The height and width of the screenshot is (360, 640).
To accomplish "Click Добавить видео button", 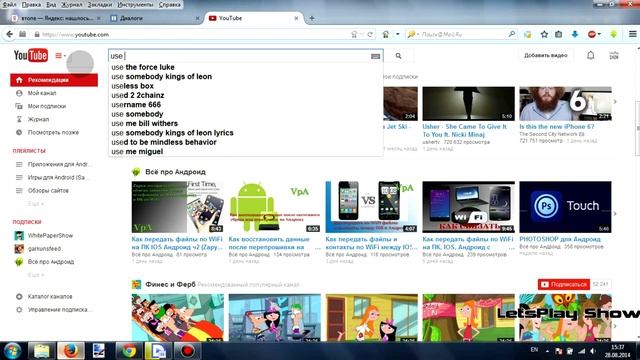I will coord(546,55).
